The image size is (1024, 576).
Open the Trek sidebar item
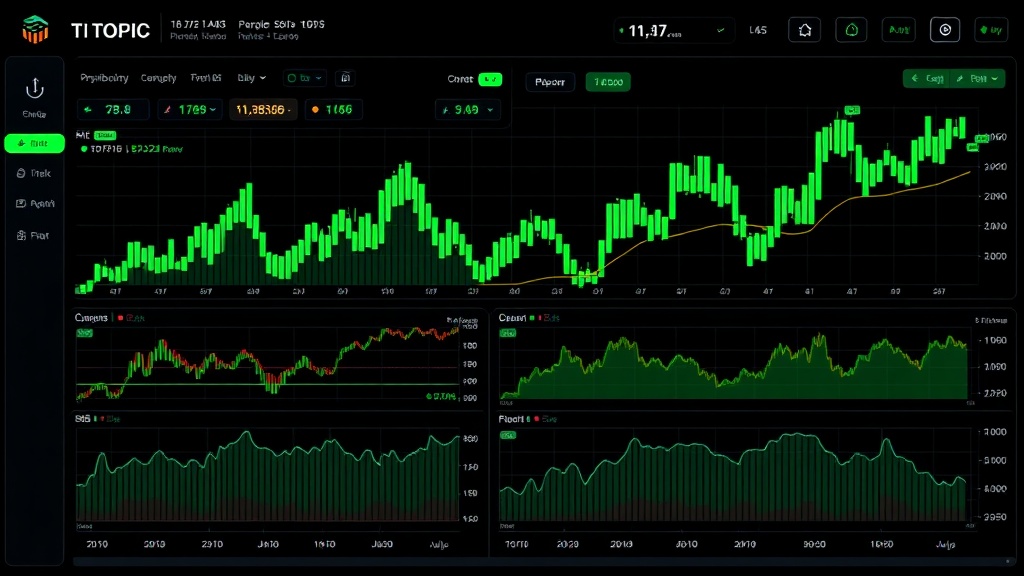point(33,173)
